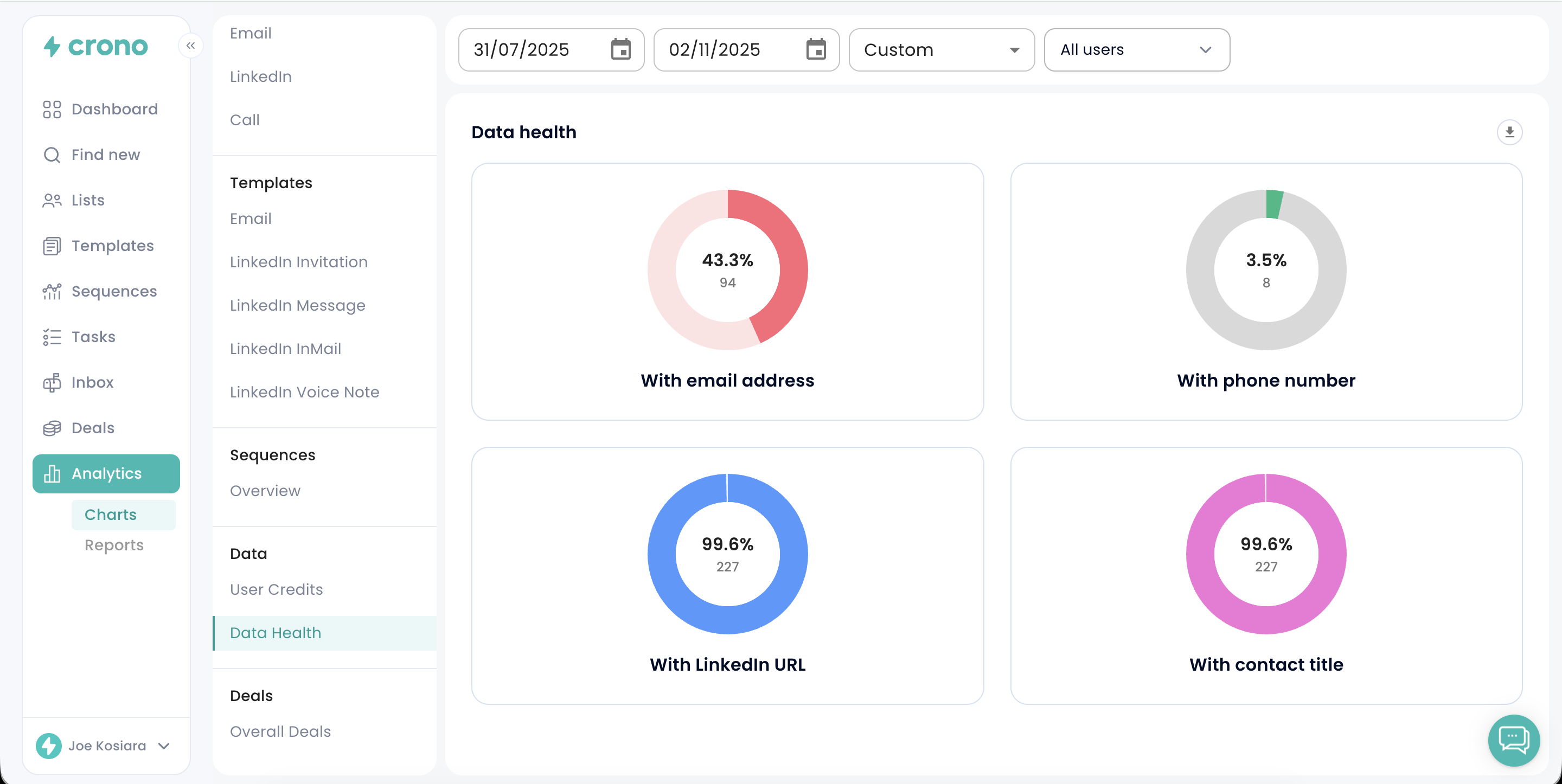Open User Credits analytics page
The height and width of the screenshot is (784, 1562).
(x=276, y=589)
